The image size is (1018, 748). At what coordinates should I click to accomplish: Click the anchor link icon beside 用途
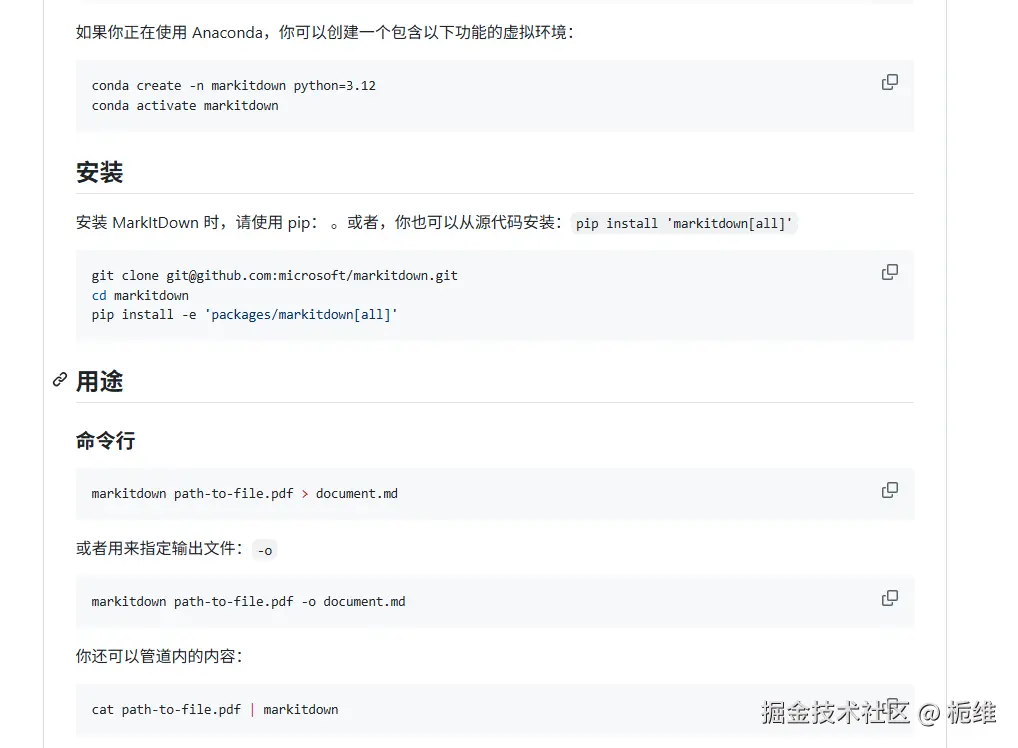coord(60,380)
